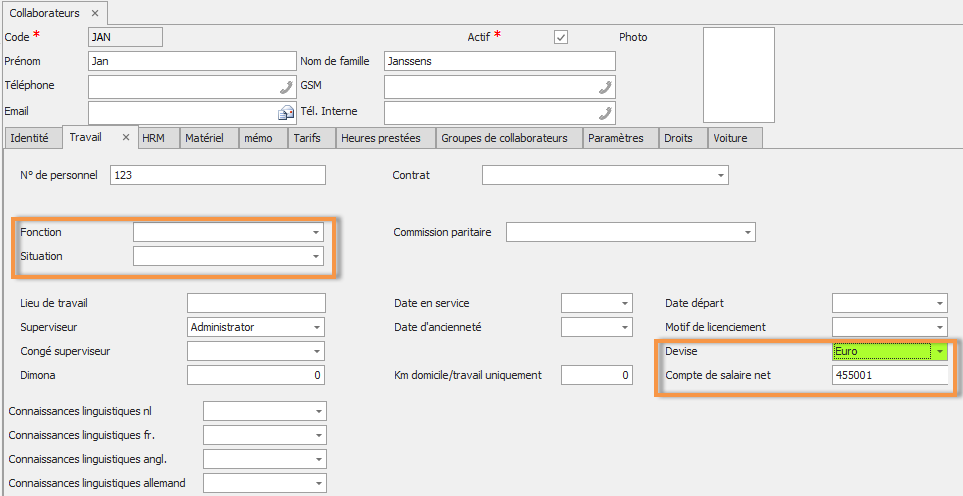Open the Date départ picker
Image resolution: width=963 pixels, height=496 pixels.
click(940, 304)
